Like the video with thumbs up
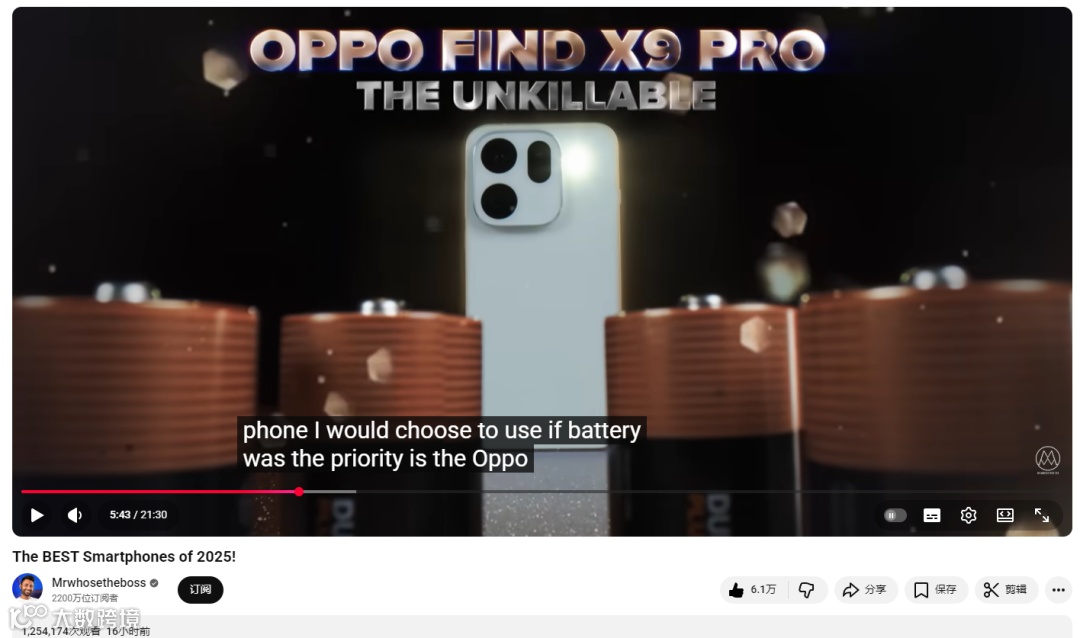This screenshot has height=638, width=1080. pos(754,590)
